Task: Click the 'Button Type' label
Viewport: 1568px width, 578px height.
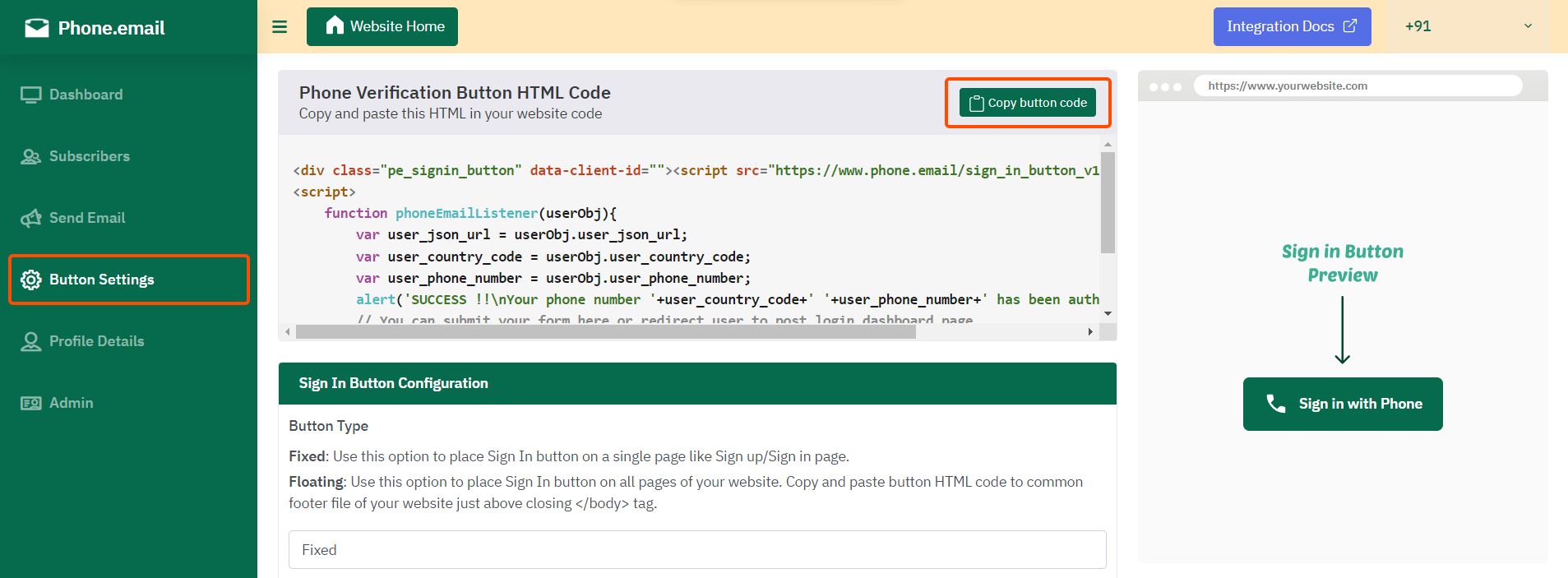Action: click(328, 426)
